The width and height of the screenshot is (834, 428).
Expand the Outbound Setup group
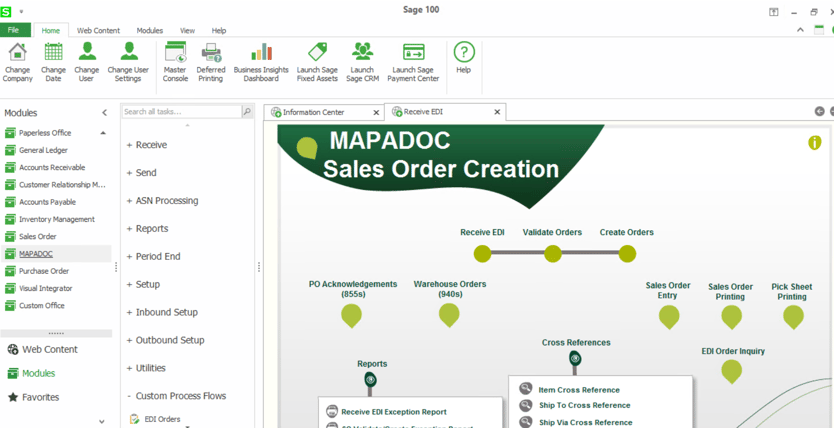(x=165, y=340)
